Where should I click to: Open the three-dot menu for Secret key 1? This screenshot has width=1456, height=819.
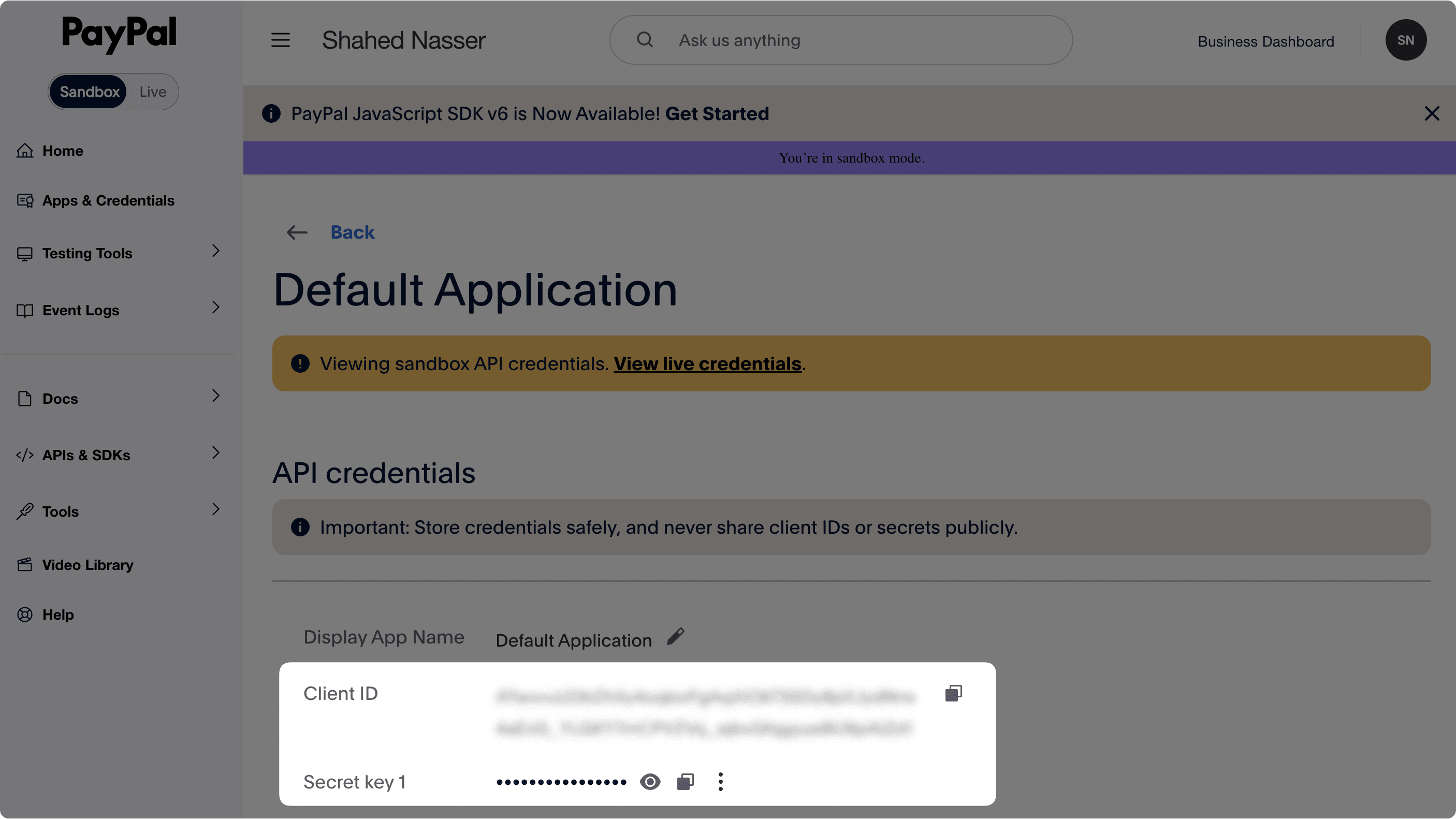[x=720, y=782]
